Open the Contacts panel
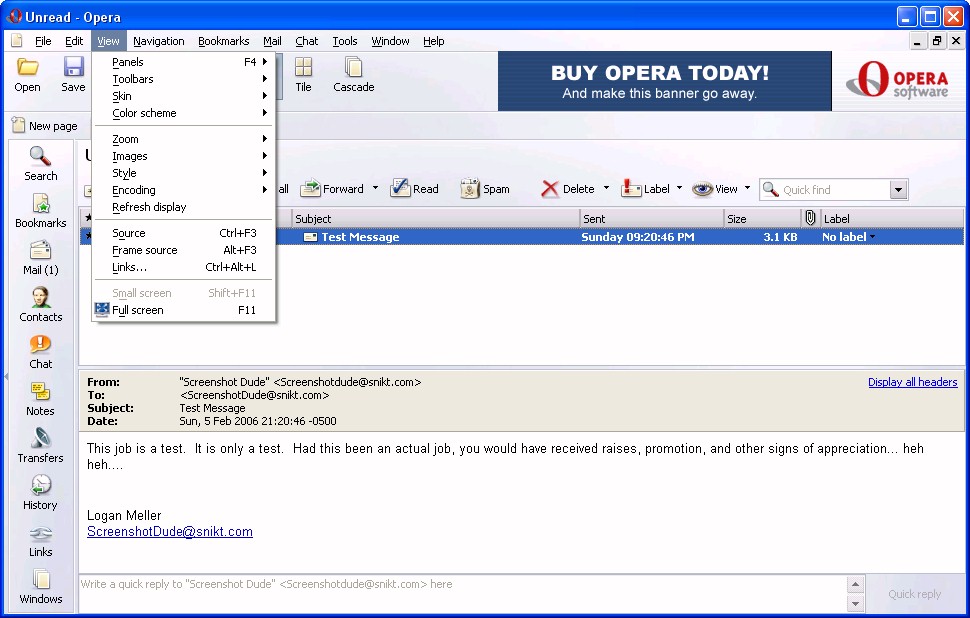This screenshot has height=618, width=970. coord(40,305)
